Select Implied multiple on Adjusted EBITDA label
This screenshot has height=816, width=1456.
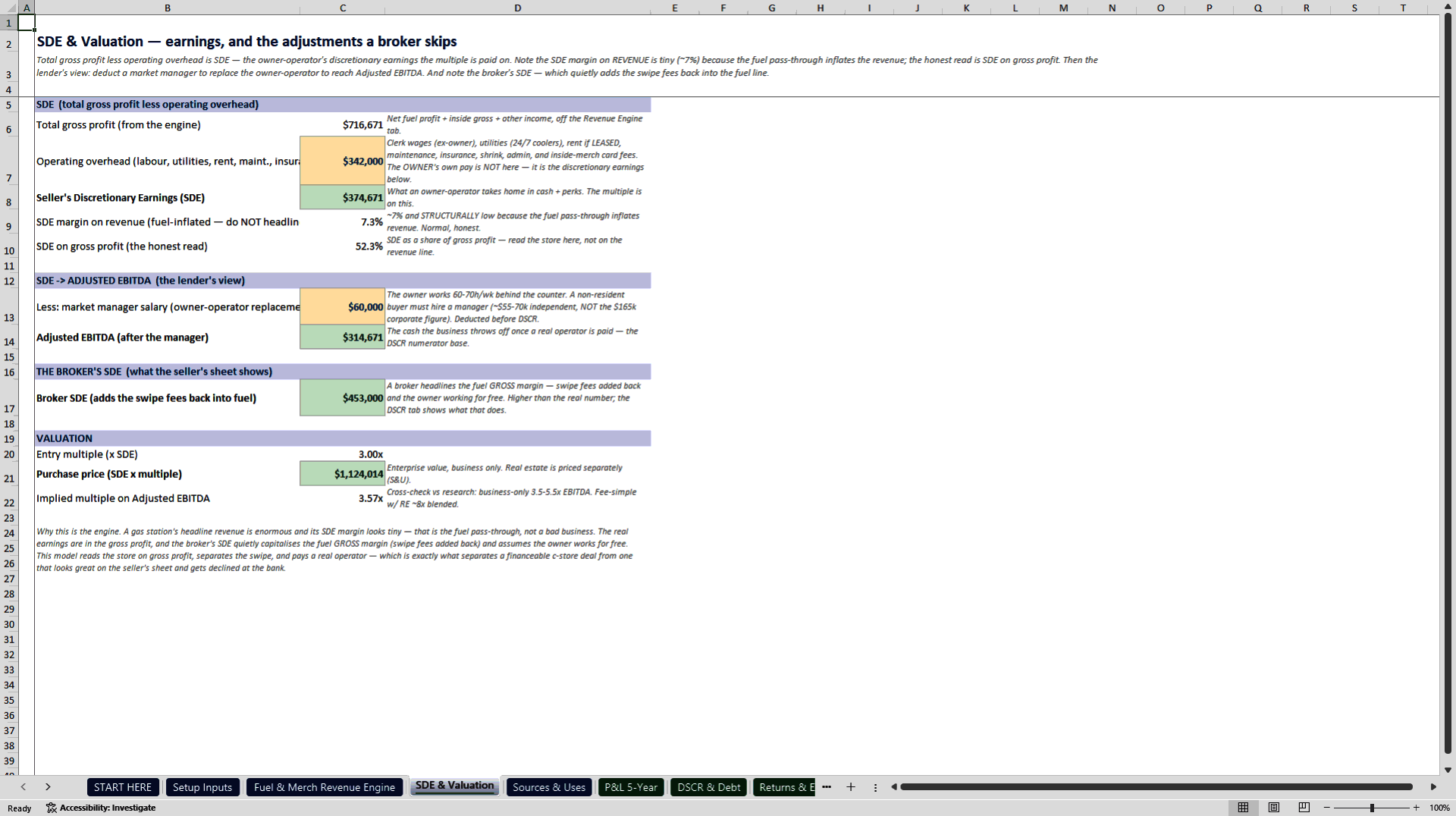coord(123,498)
